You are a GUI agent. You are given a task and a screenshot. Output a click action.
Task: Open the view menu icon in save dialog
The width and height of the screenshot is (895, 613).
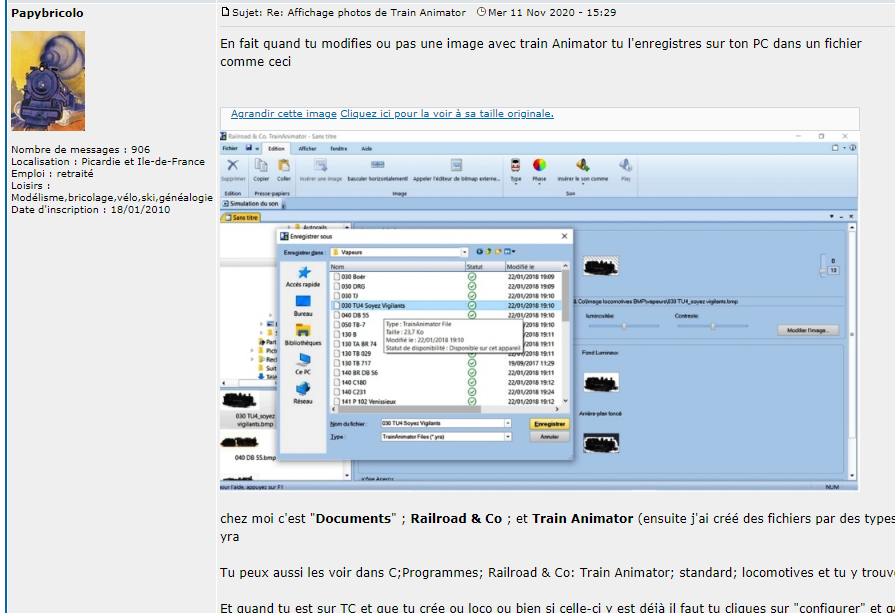[509, 252]
